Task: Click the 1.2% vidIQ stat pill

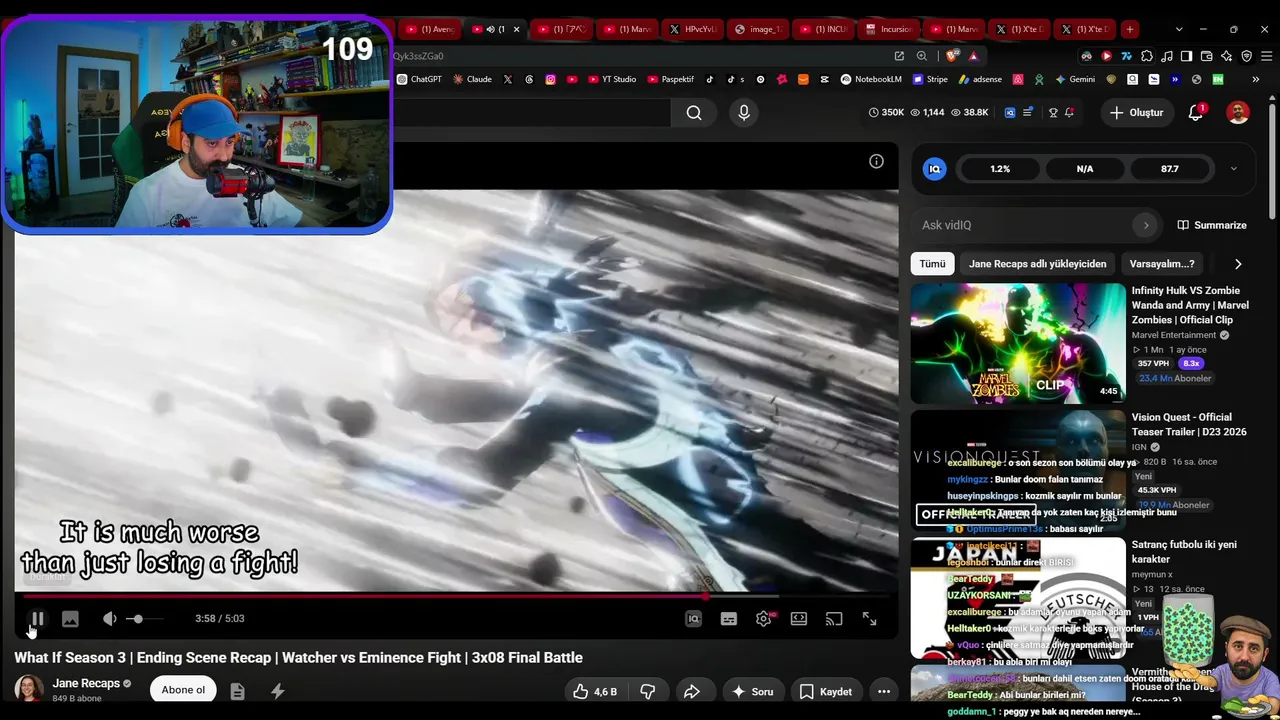Action: [1000, 169]
